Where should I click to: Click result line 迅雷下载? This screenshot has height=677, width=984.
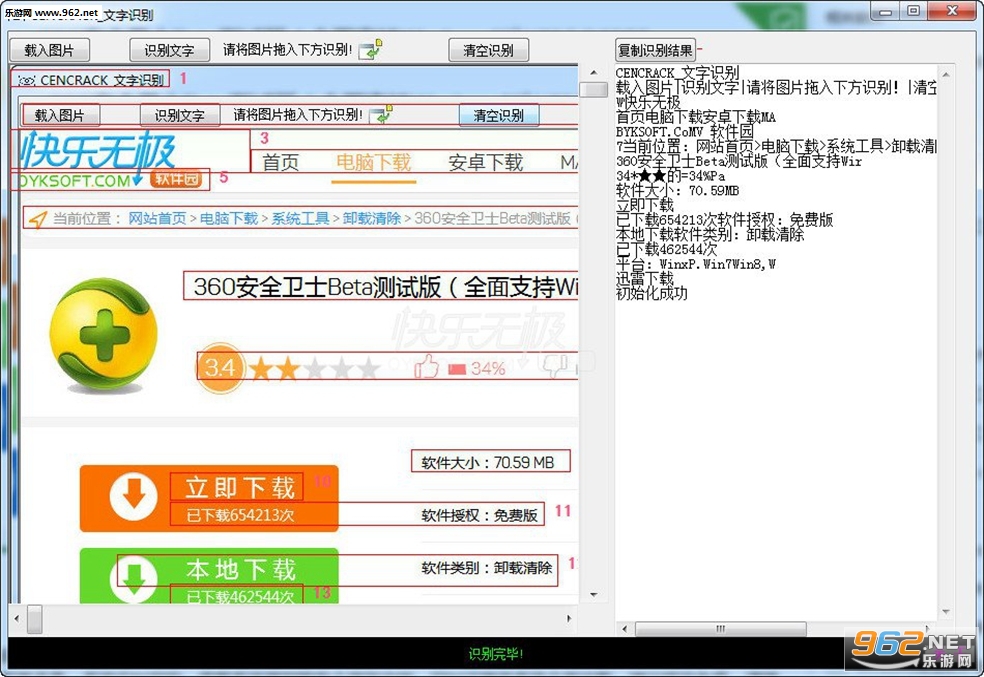point(644,278)
